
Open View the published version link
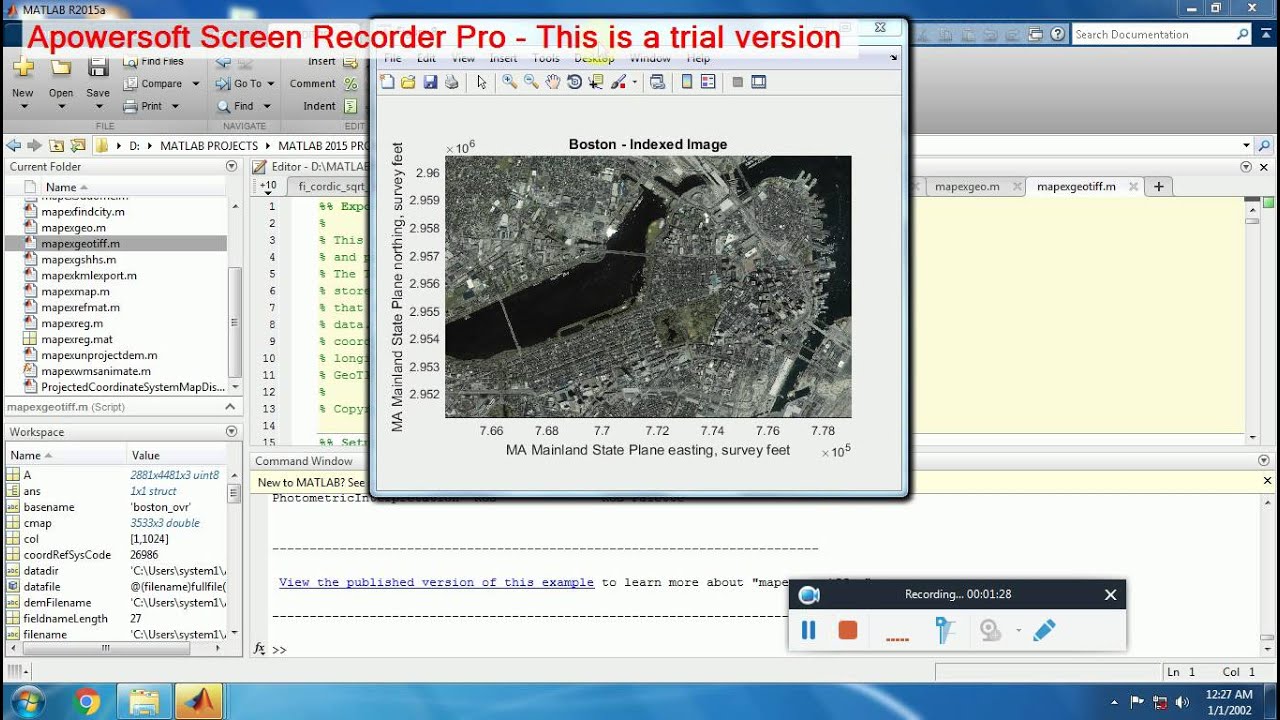pyautogui.click(x=436, y=582)
